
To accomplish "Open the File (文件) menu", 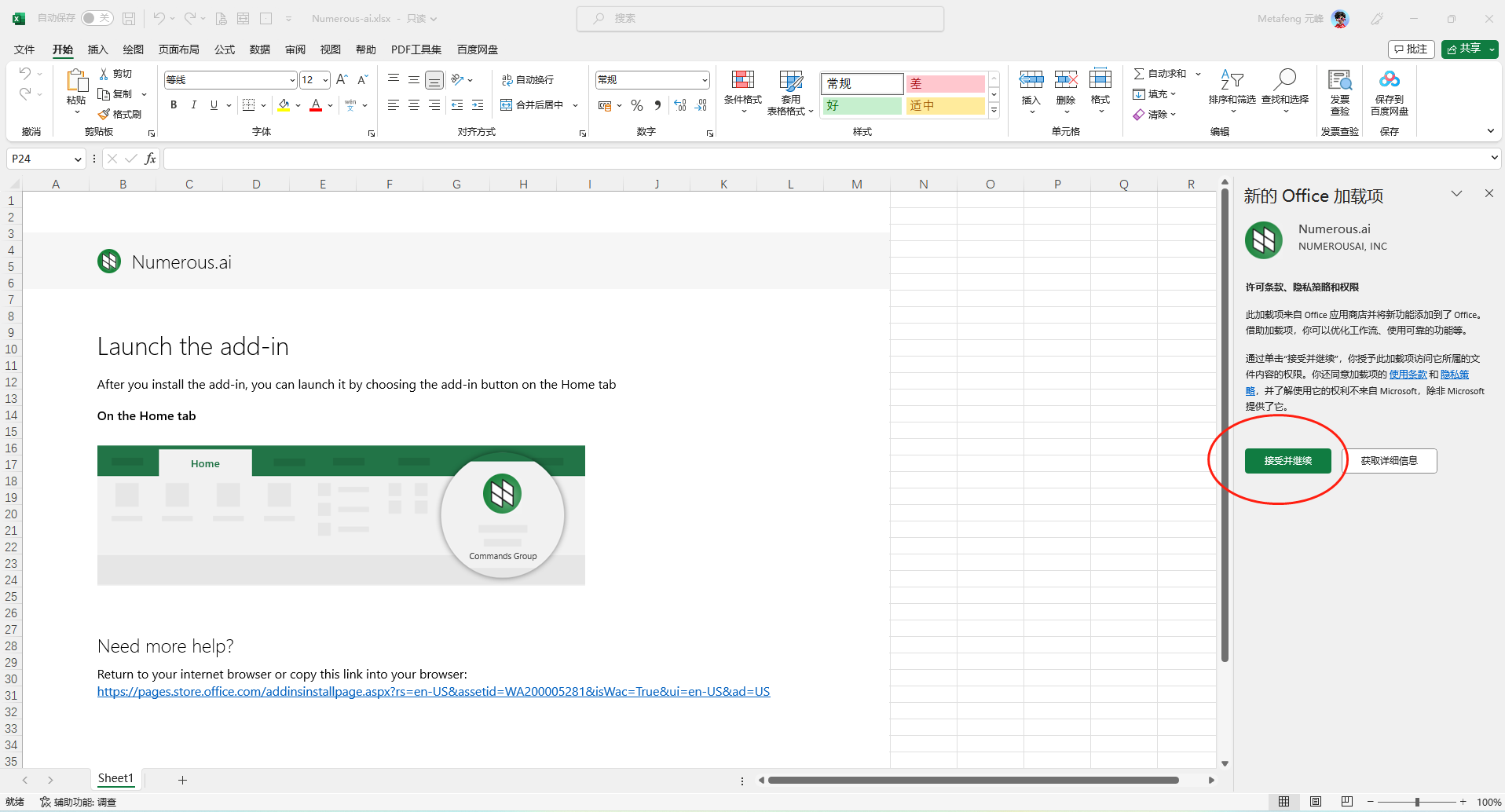I will point(24,49).
